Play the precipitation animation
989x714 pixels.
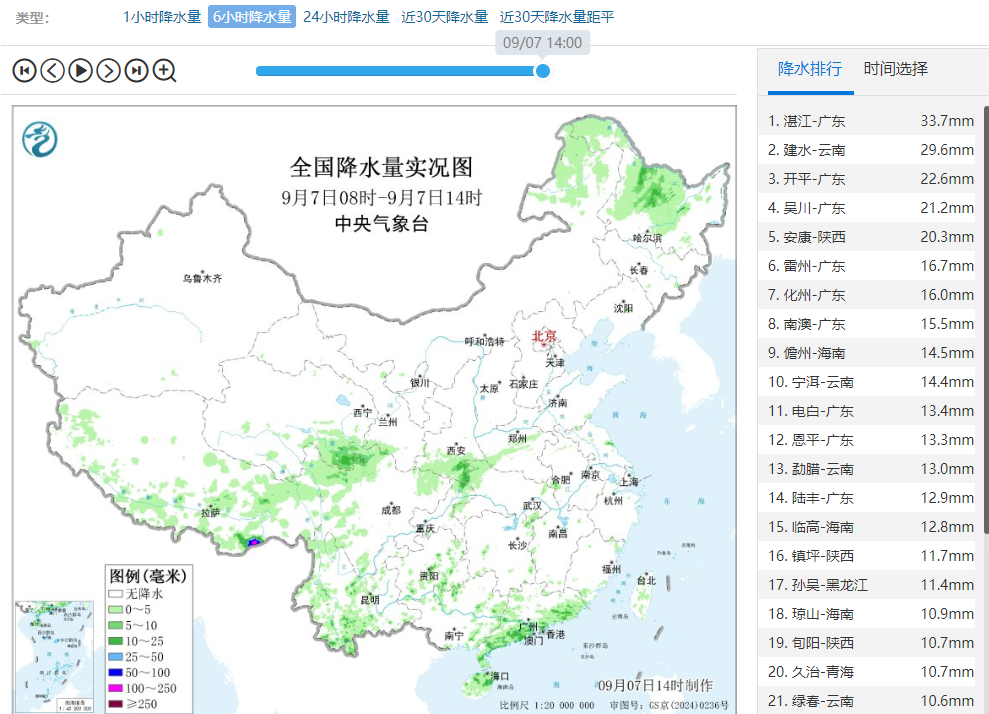pyautogui.click(x=80, y=70)
